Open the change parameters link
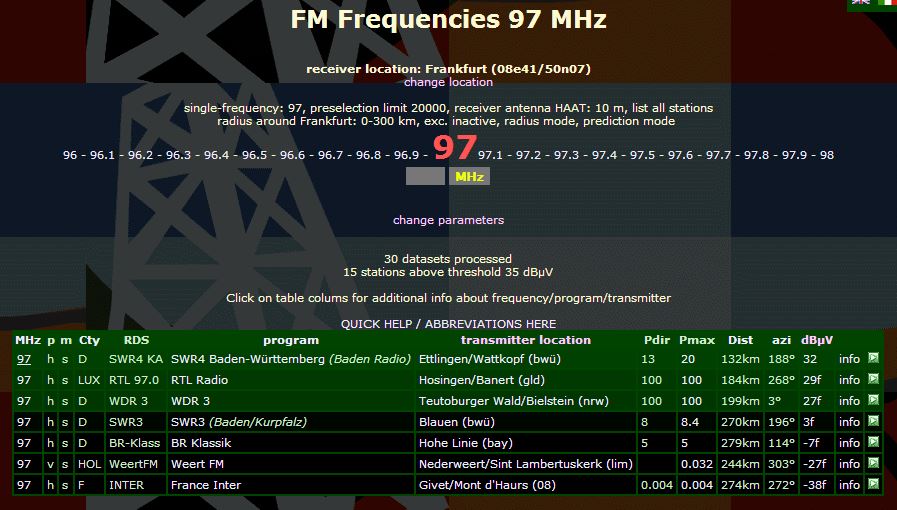The height and width of the screenshot is (510, 897). (x=448, y=220)
